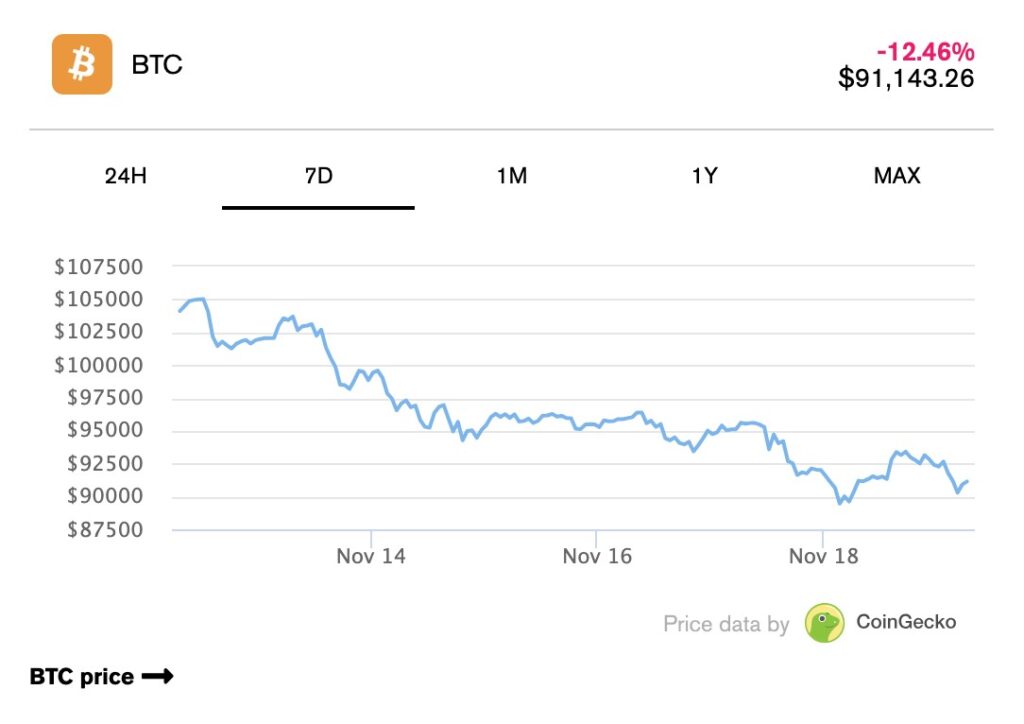The height and width of the screenshot is (724, 1024).
Task: Click the BTC ticker label
Action: (x=157, y=65)
